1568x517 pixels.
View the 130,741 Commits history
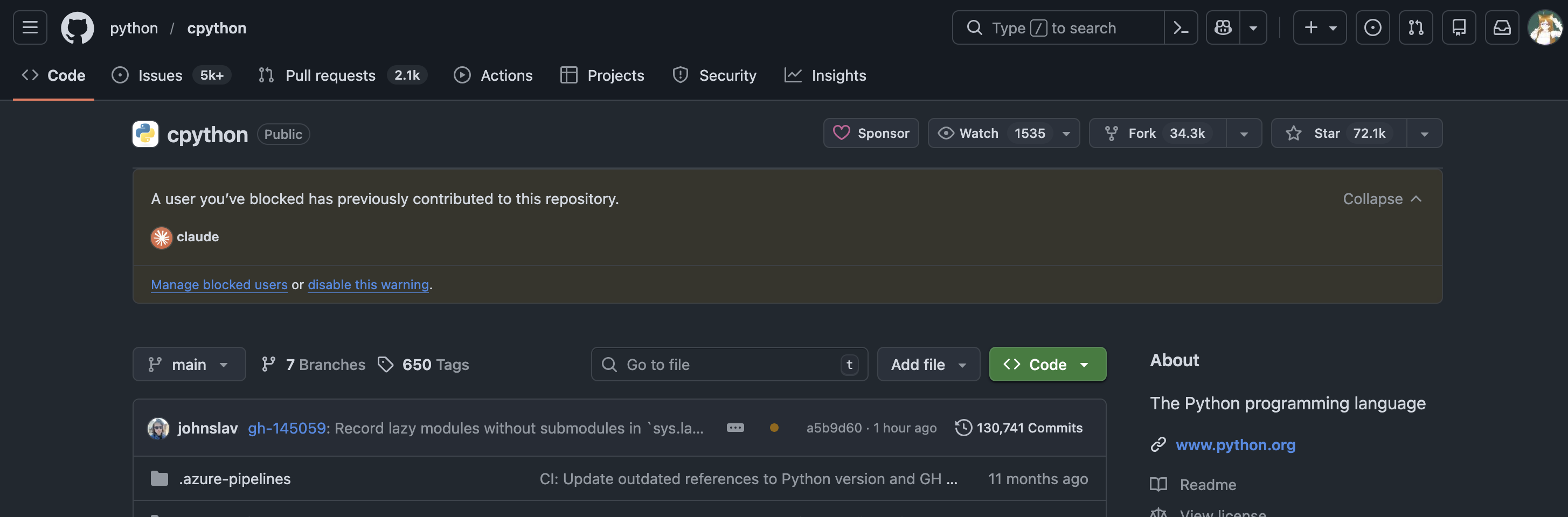click(1019, 428)
